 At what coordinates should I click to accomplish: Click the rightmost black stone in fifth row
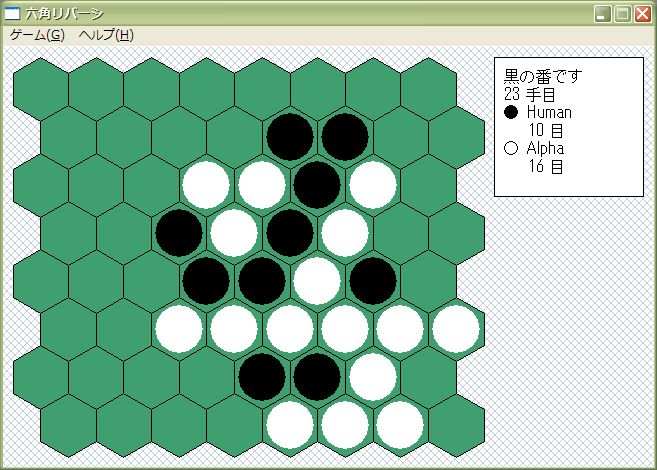[x=373, y=281]
